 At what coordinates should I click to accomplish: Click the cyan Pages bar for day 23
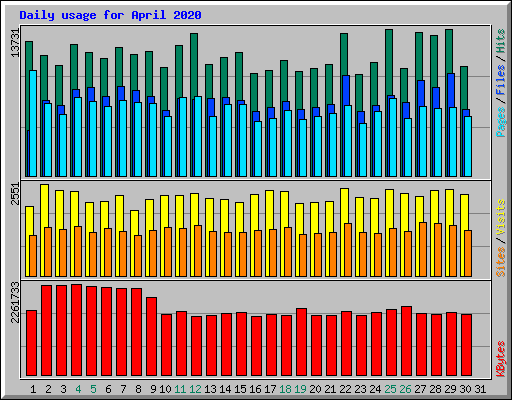point(363,150)
